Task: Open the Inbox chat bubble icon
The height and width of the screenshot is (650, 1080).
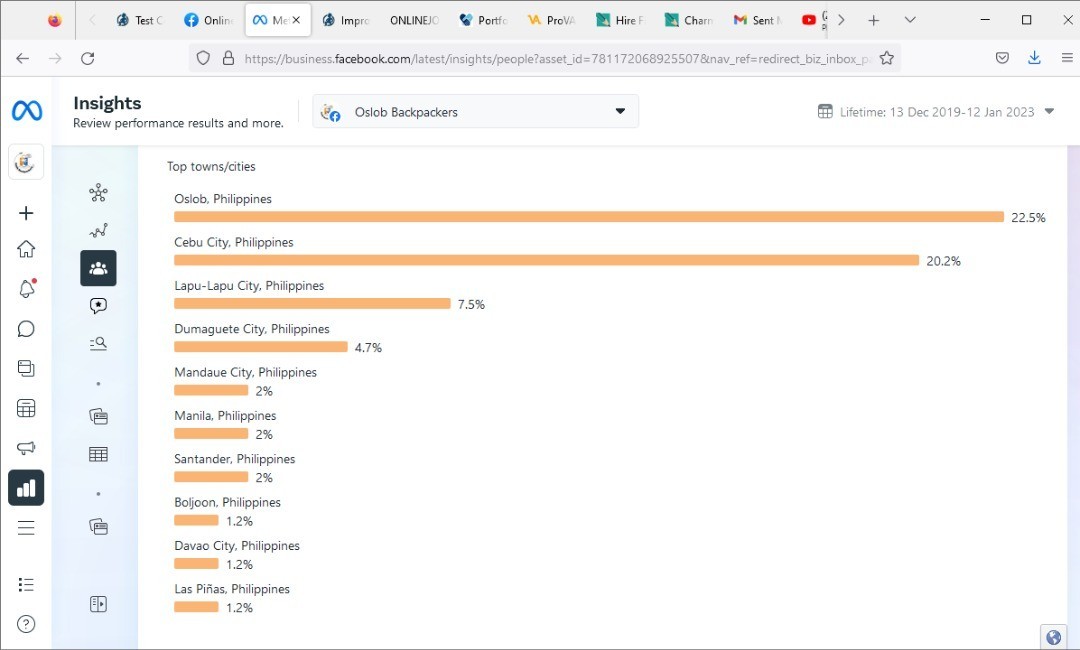Action: click(x=27, y=329)
